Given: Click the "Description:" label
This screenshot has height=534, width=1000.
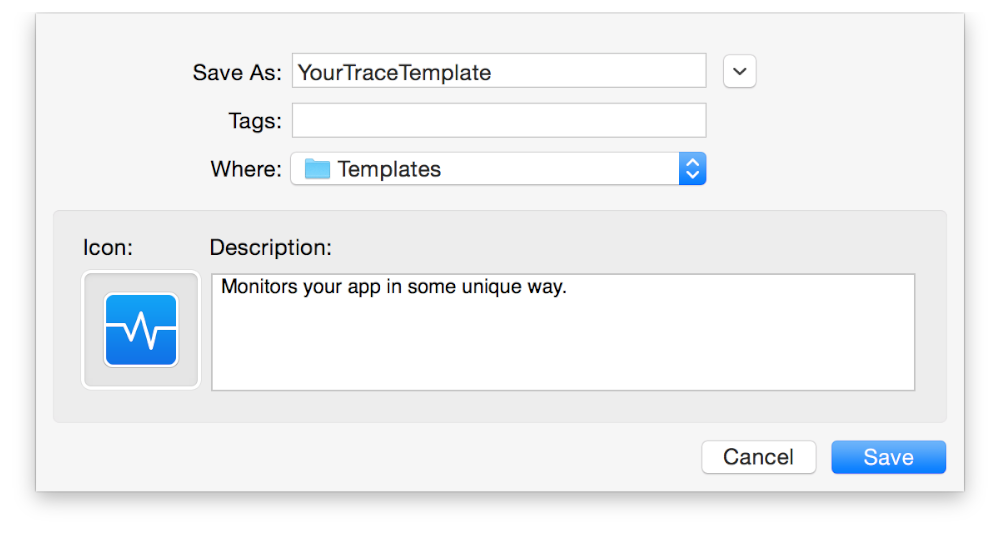Looking at the screenshot, I should coord(270,247).
